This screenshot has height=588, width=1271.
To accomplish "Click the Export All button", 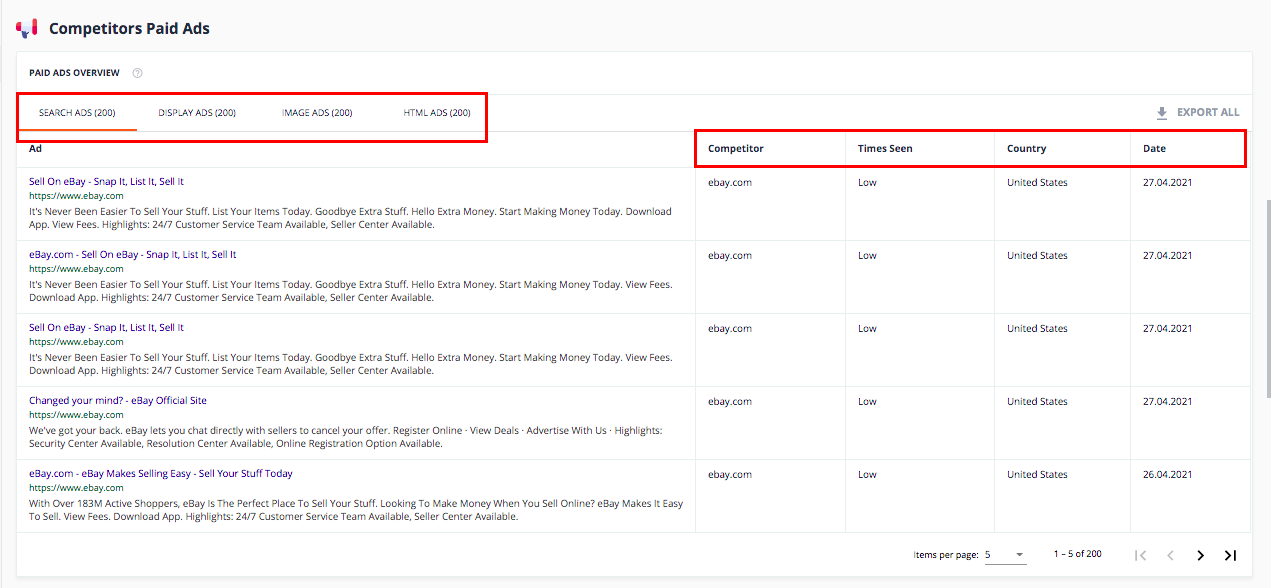I will pos(1197,113).
